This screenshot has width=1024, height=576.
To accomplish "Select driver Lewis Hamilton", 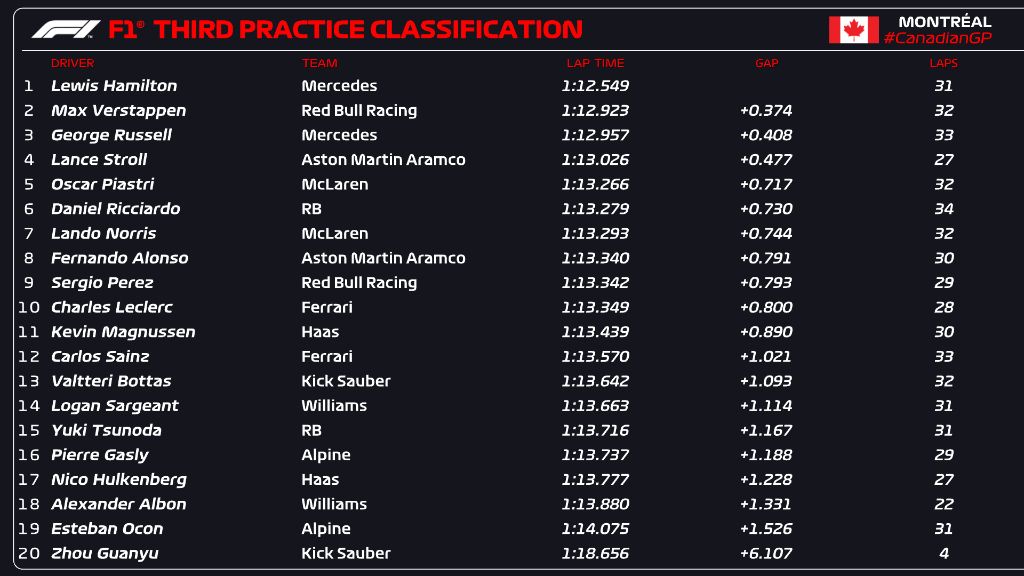I will click(x=114, y=86).
